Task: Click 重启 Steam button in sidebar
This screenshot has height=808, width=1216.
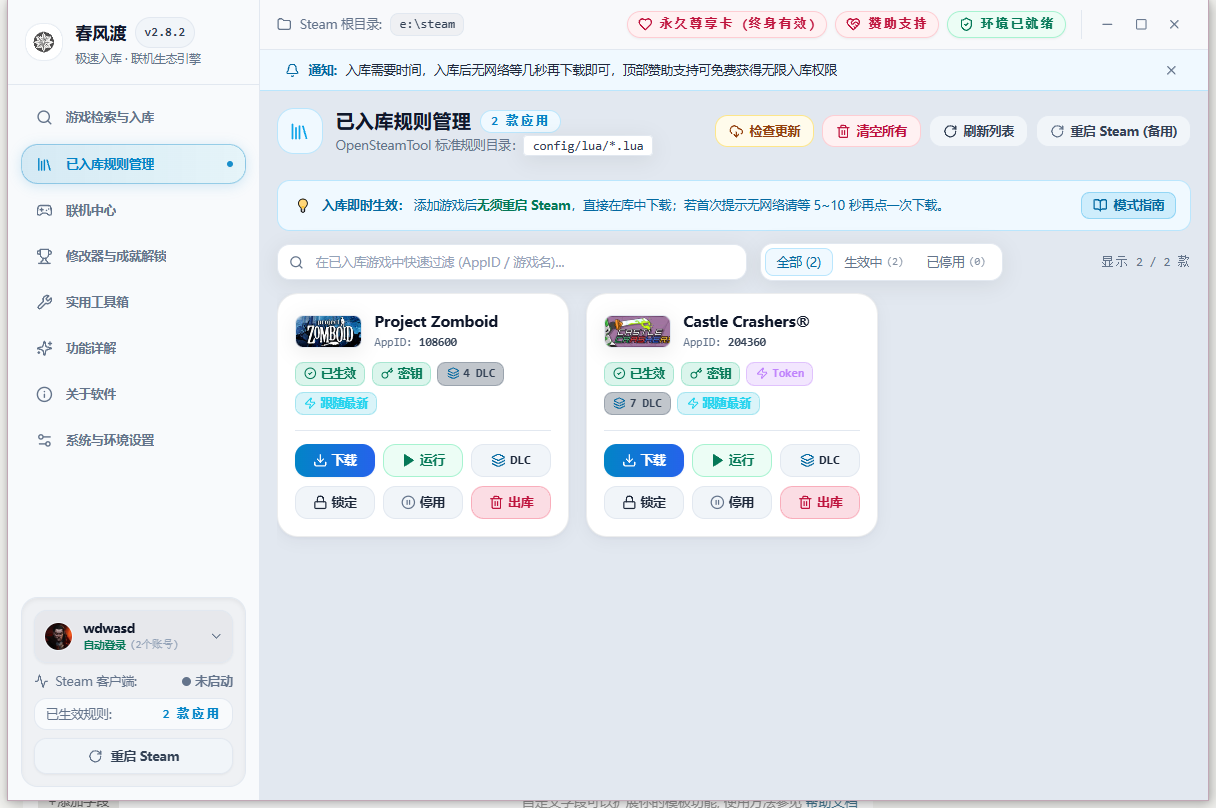Action: point(133,756)
